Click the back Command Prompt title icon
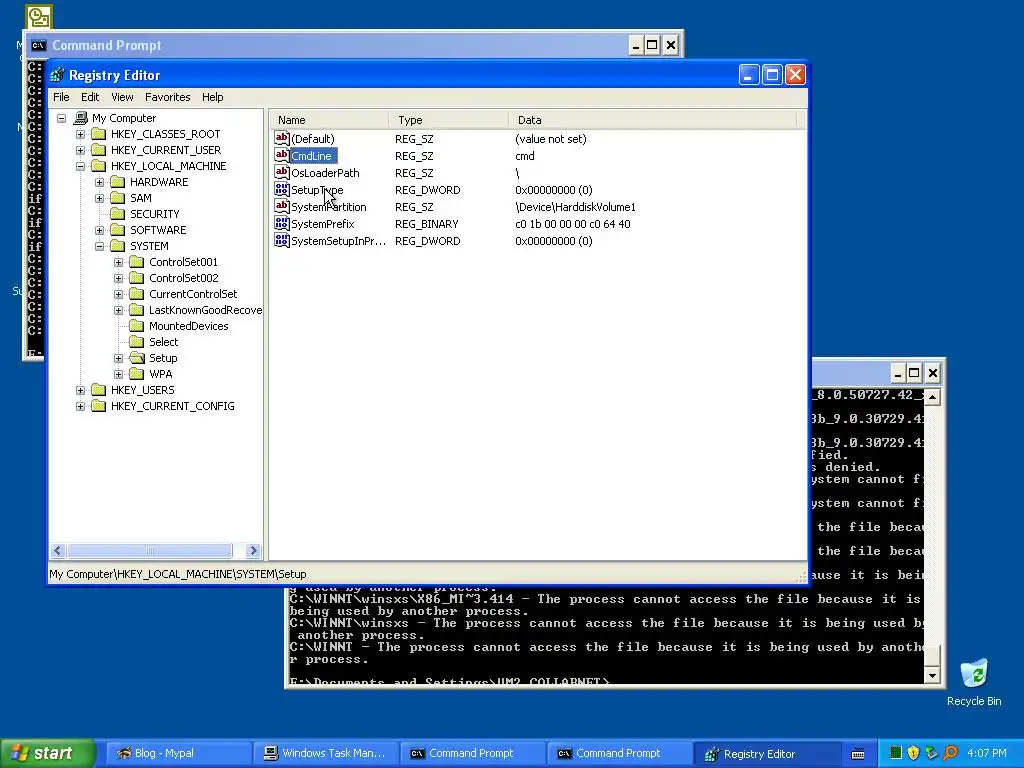1024x768 pixels. (39, 45)
